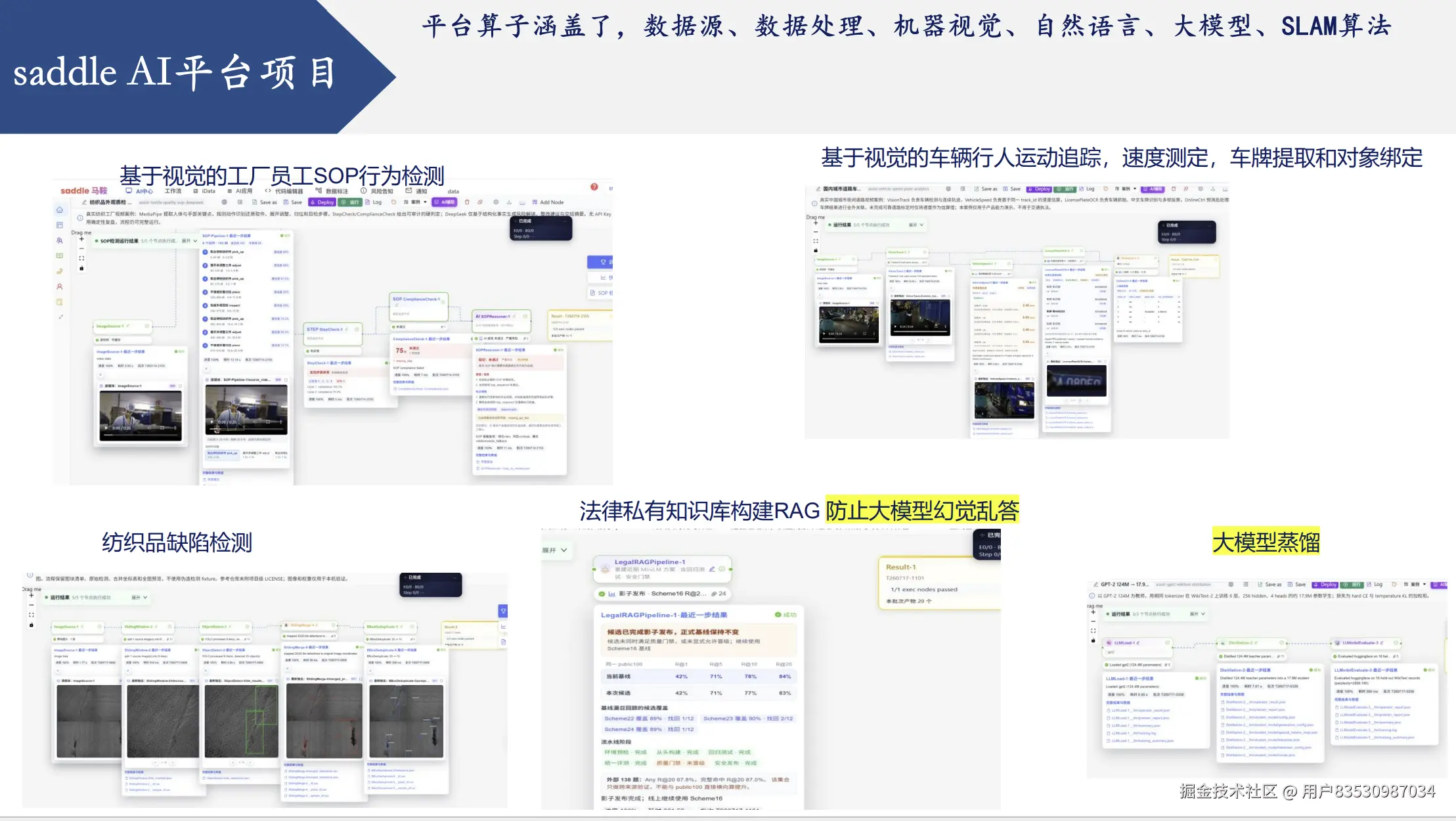Toggle canvas lock in SOP detection screenshot
Viewport: 1456px width, 821px height.
(81, 268)
